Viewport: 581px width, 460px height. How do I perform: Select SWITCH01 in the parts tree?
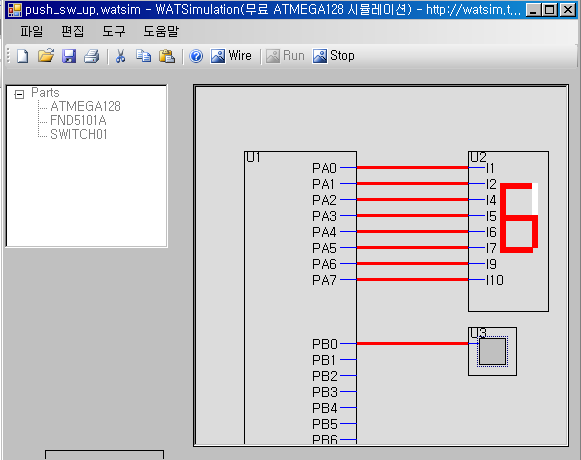pos(79,134)
